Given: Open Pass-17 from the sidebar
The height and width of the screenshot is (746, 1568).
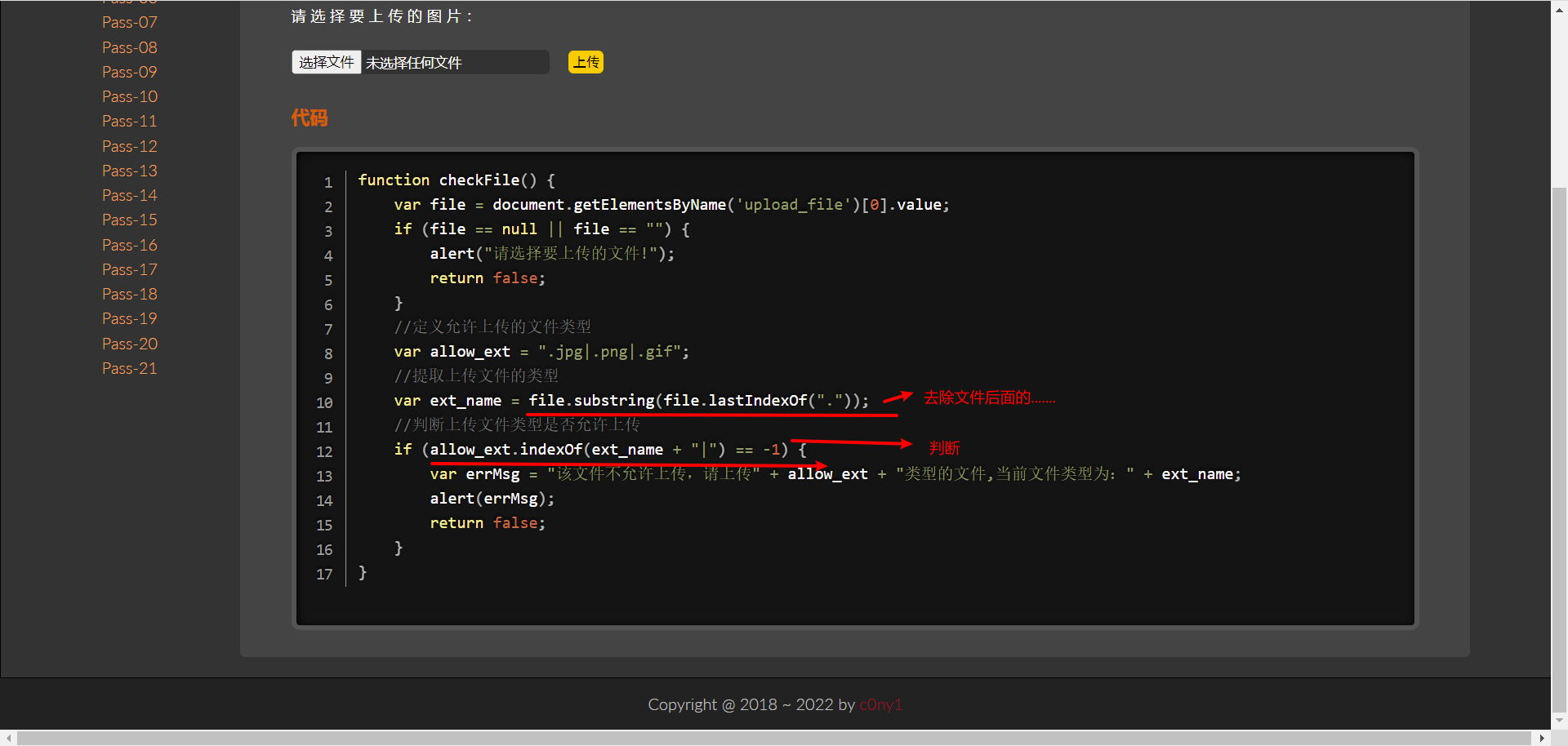Looking at the screenshot, I should pos(129,269).
